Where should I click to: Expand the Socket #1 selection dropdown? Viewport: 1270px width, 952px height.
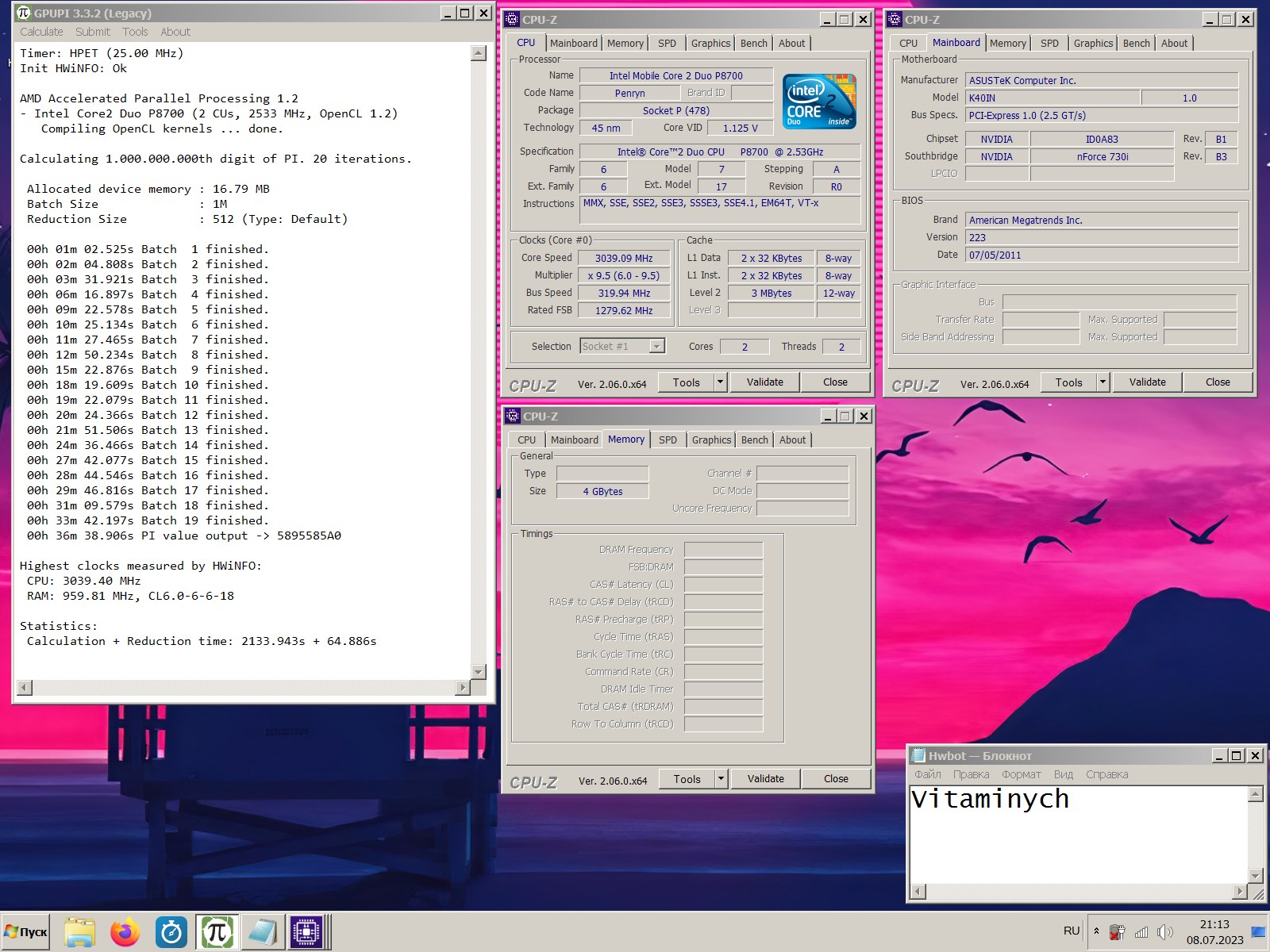[656, 346]
